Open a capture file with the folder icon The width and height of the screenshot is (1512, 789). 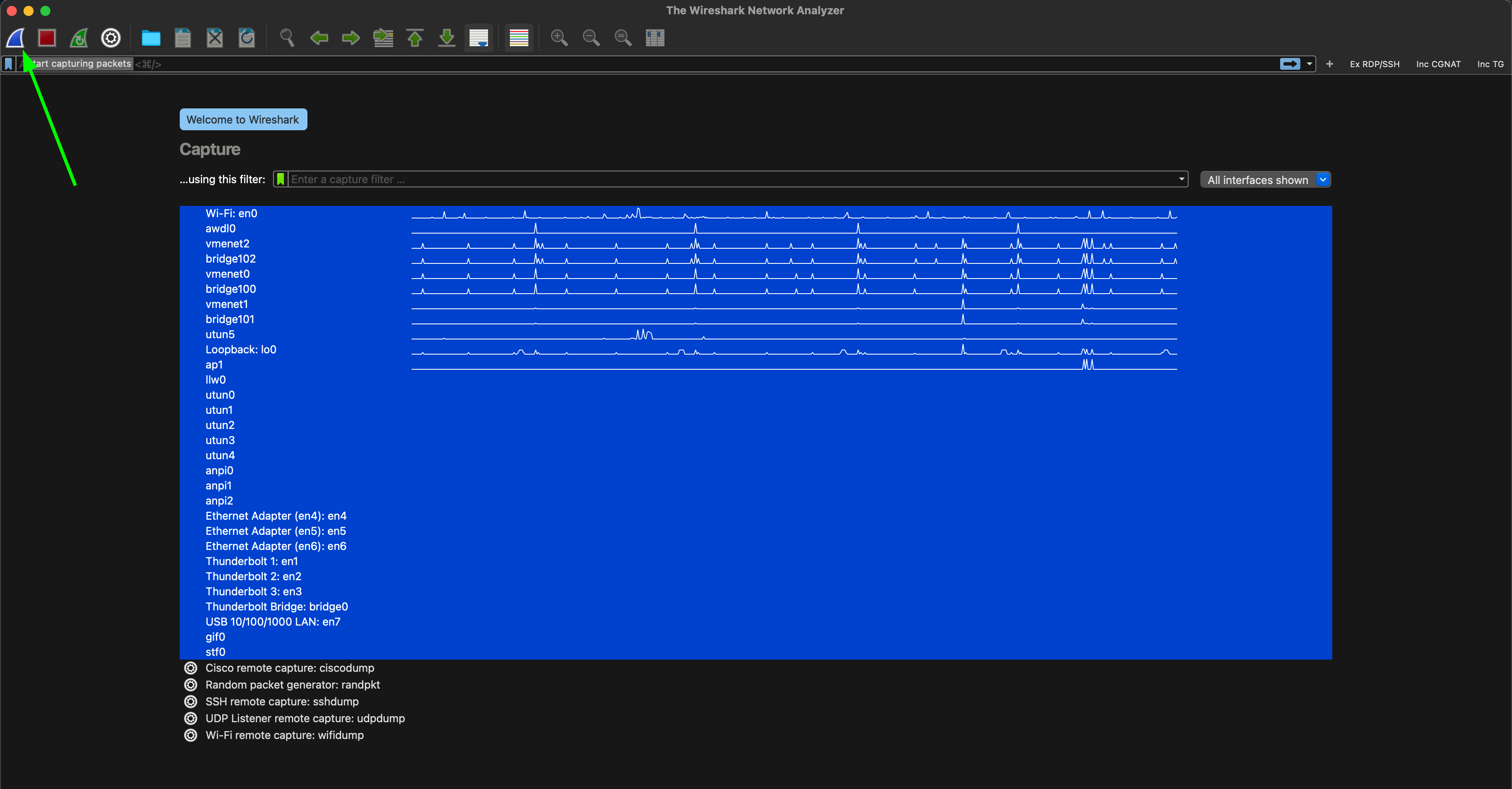[x=151, y=38]
